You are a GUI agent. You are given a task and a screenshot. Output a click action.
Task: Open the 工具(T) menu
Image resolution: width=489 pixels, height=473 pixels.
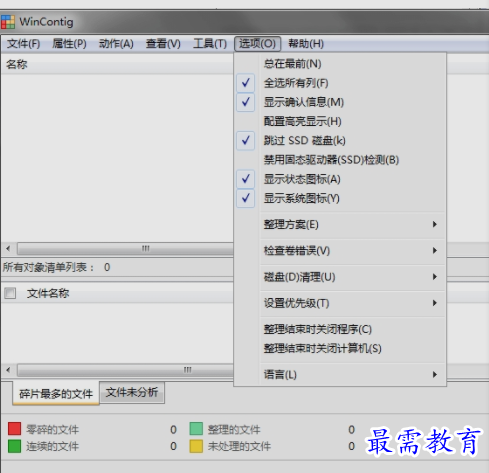[x=210, y=44]
